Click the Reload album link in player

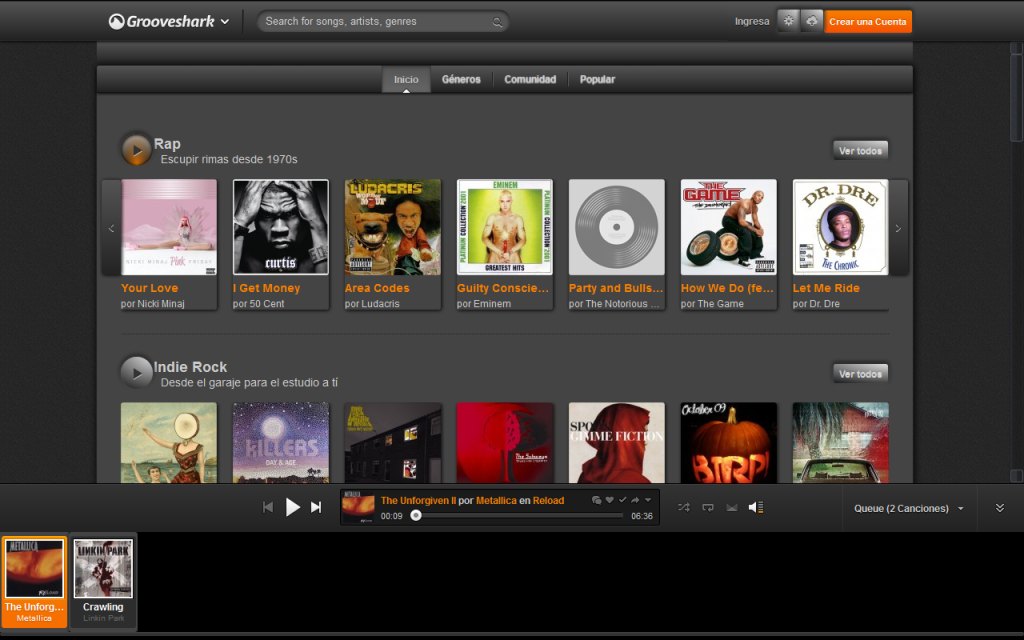[549, 501]
